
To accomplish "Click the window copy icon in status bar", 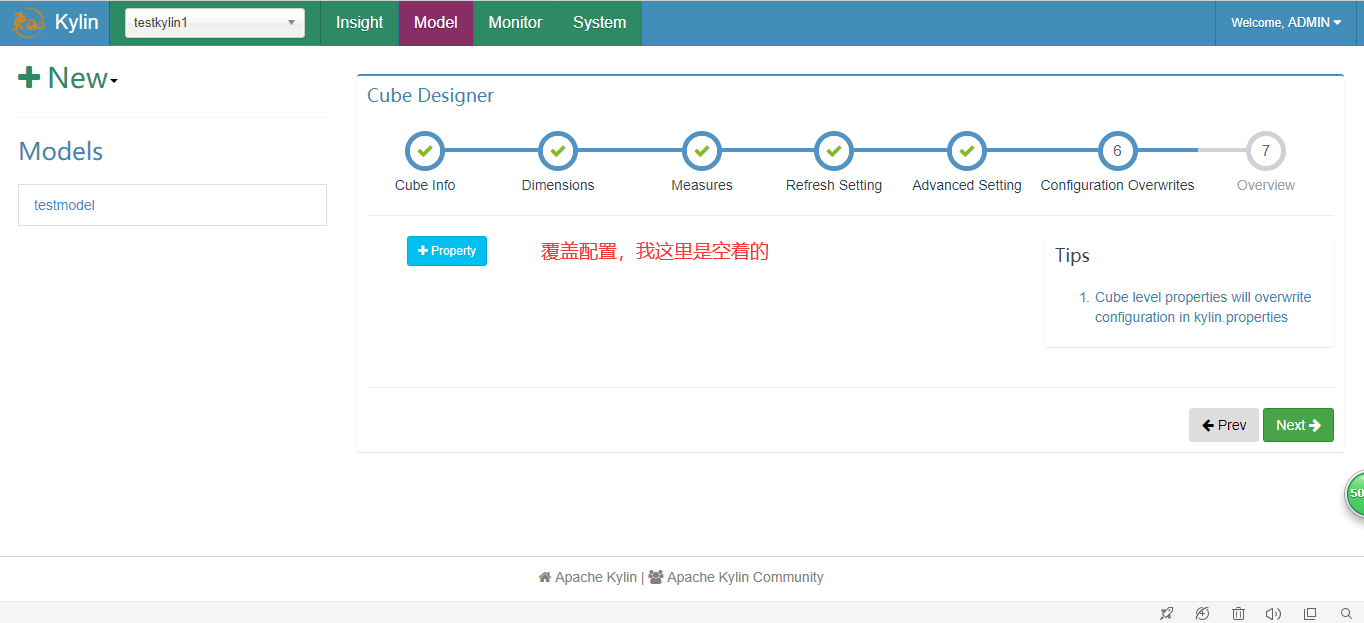I will [1310, 613].
